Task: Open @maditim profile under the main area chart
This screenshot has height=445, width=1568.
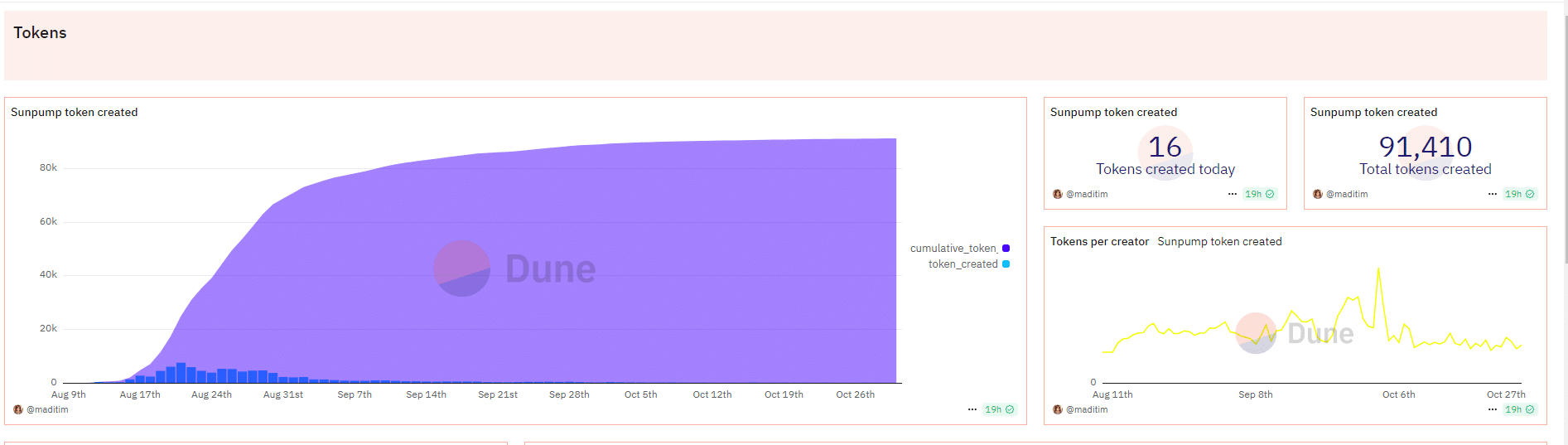Action: tap(47, 409)
